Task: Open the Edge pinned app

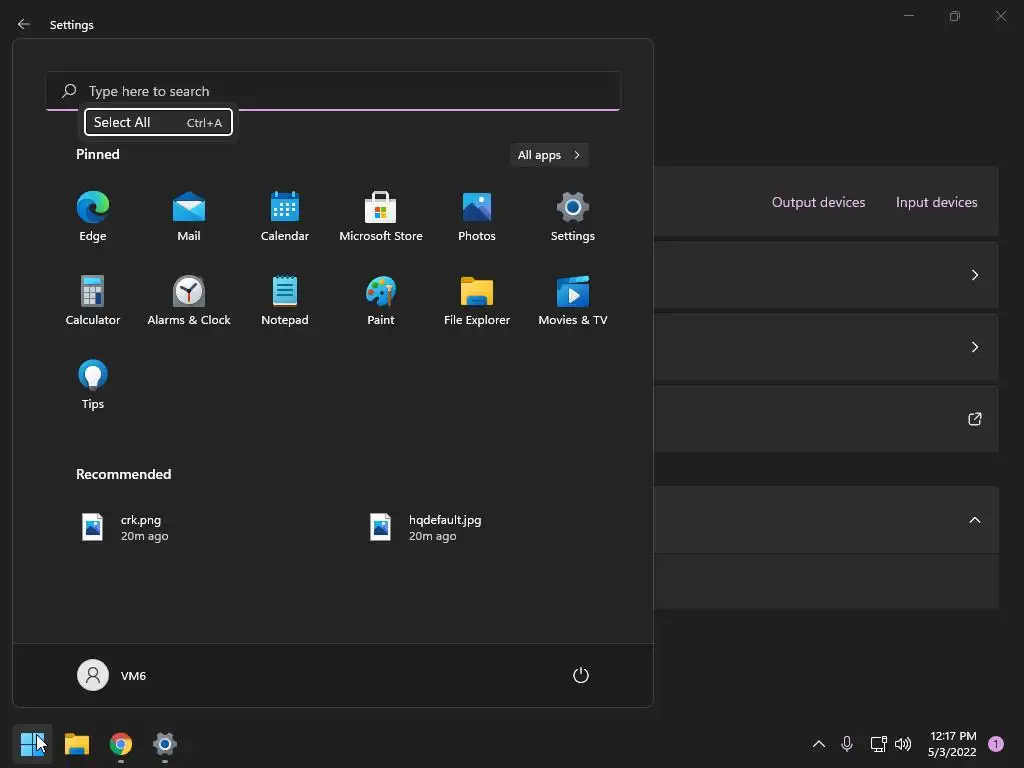Action: (93, 217)
